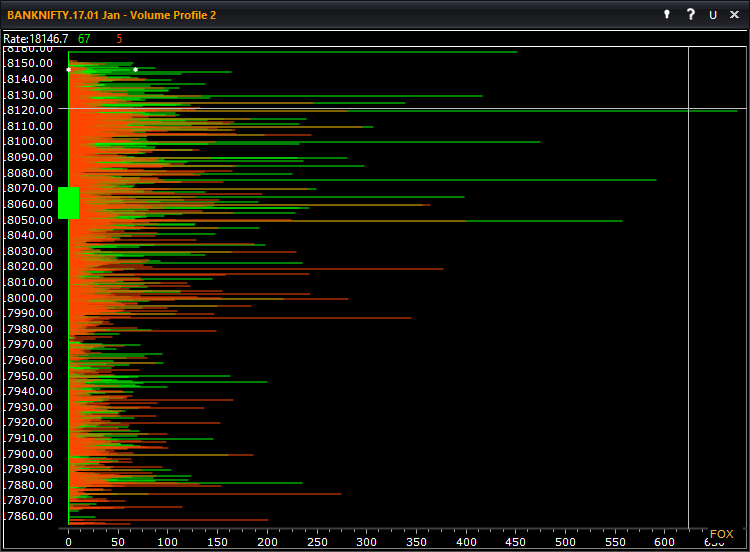Click price label 7860.00
Image resolution: width=750 pixels, height=552 pixels.
point(29,516)
